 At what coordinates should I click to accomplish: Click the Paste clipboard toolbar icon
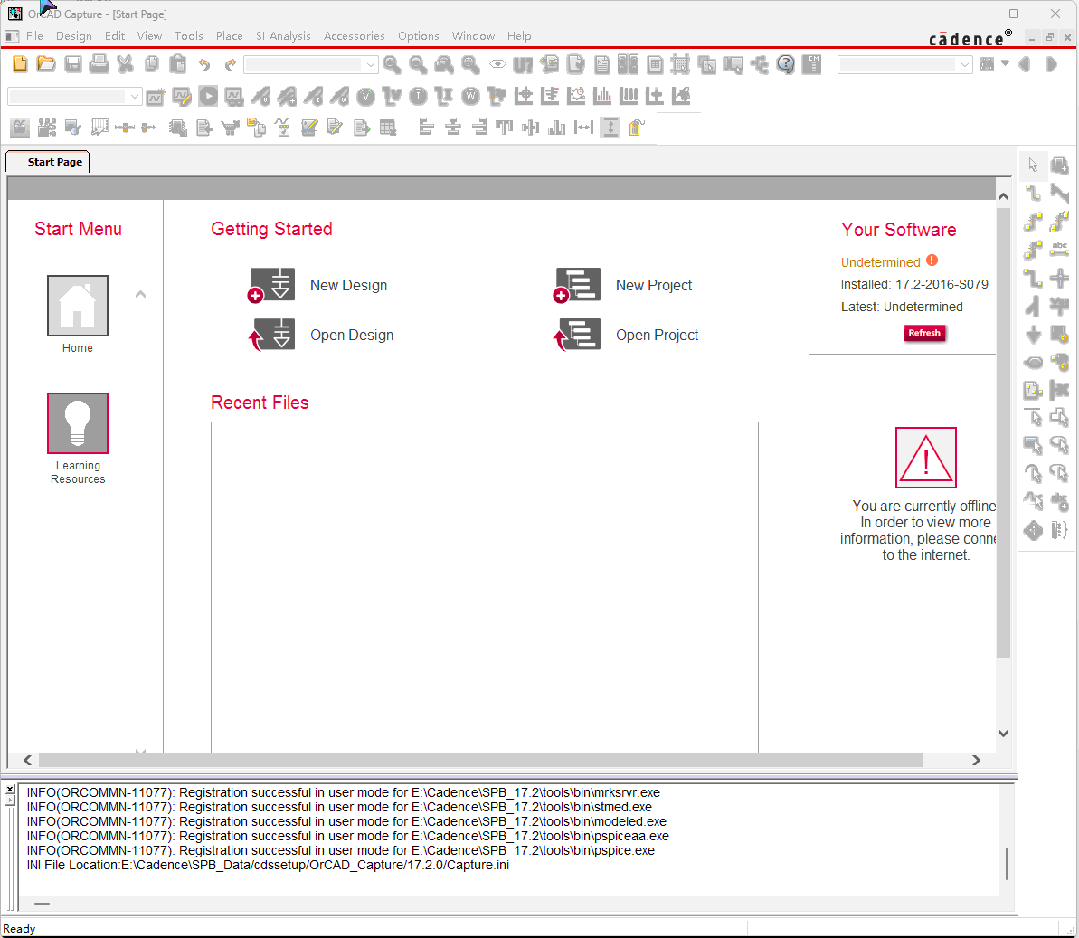[x=178, y=65]
